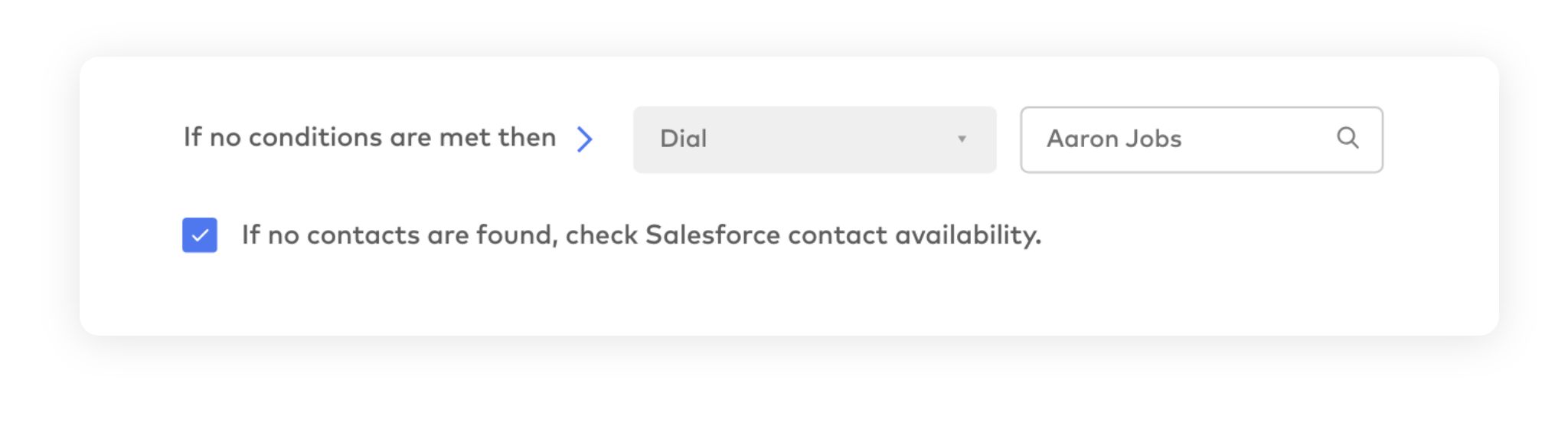Hit the search glass beside Aaron Jobs
The height and width of the screenshot is (423, 1568).
1347,138
